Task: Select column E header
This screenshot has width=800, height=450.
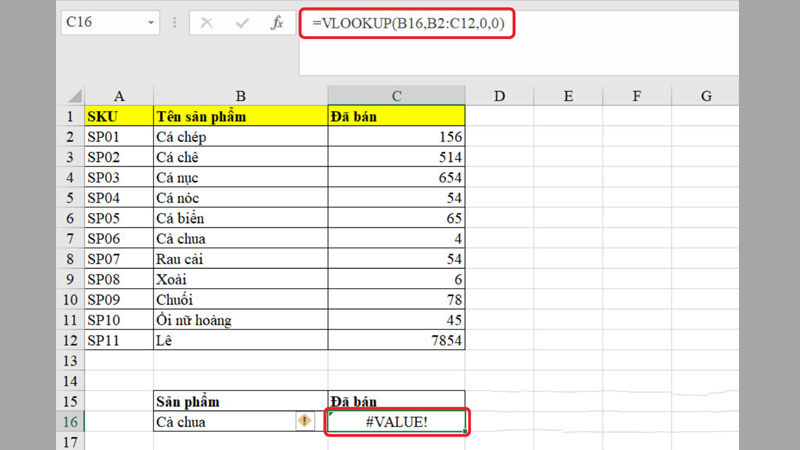Action: click(568, 96)
